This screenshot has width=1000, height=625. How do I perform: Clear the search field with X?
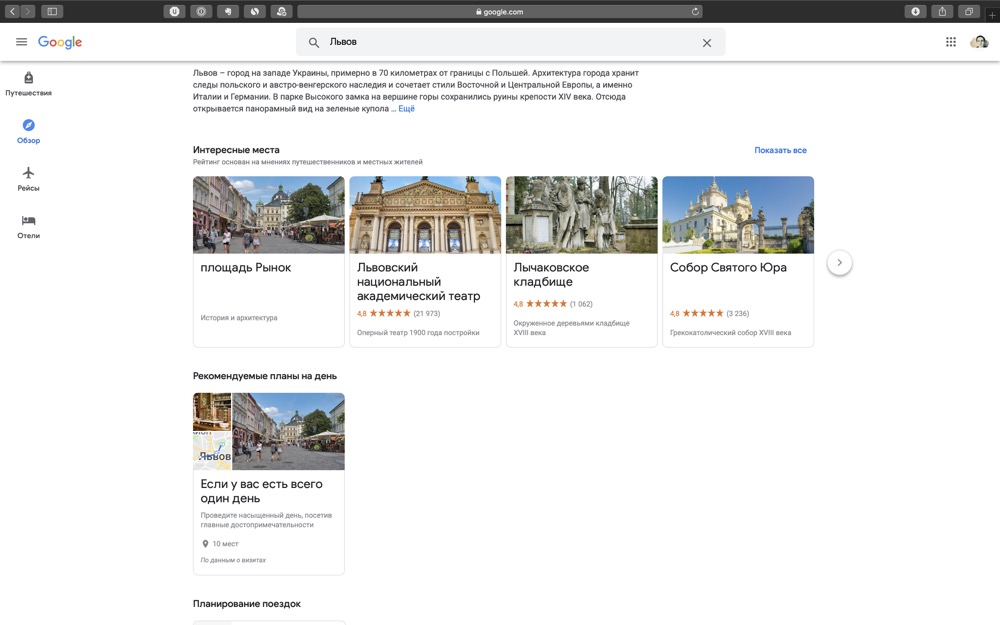[x=707, y=43]
